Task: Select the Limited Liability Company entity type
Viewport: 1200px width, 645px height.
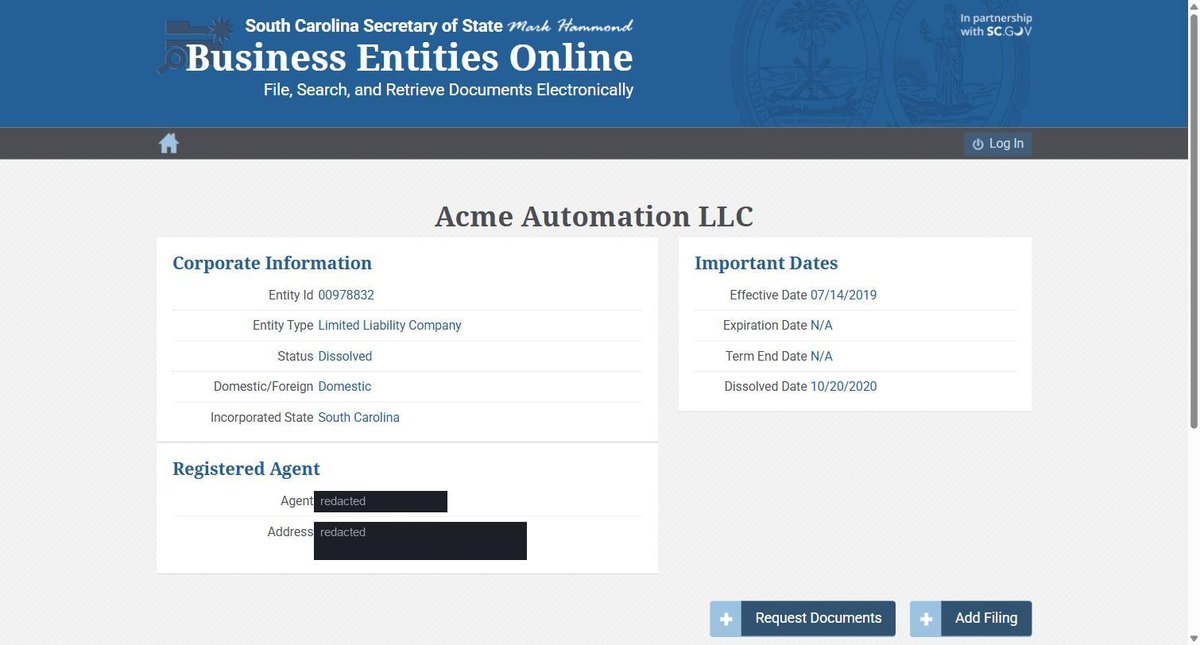Action: [x=390, y=325]
